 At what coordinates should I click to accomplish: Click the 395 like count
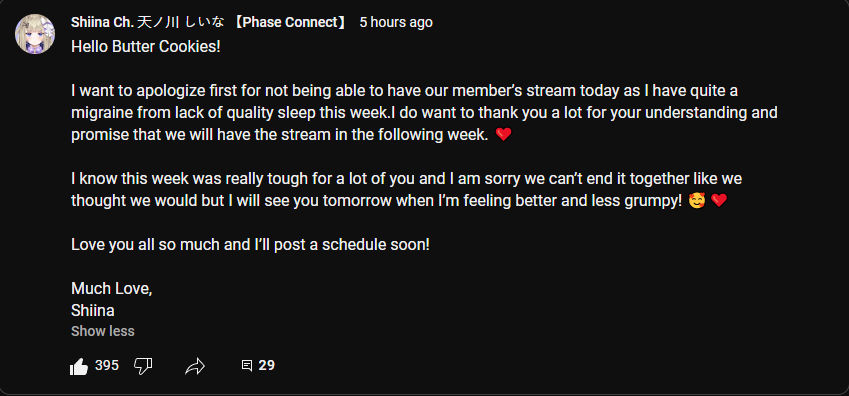(x=107, y=365)
